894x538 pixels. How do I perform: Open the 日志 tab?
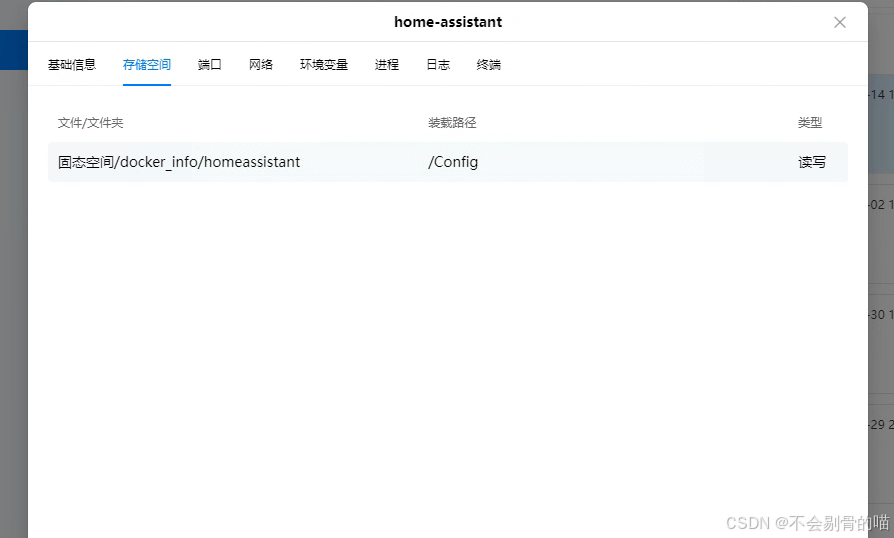[x=438, y=65]
